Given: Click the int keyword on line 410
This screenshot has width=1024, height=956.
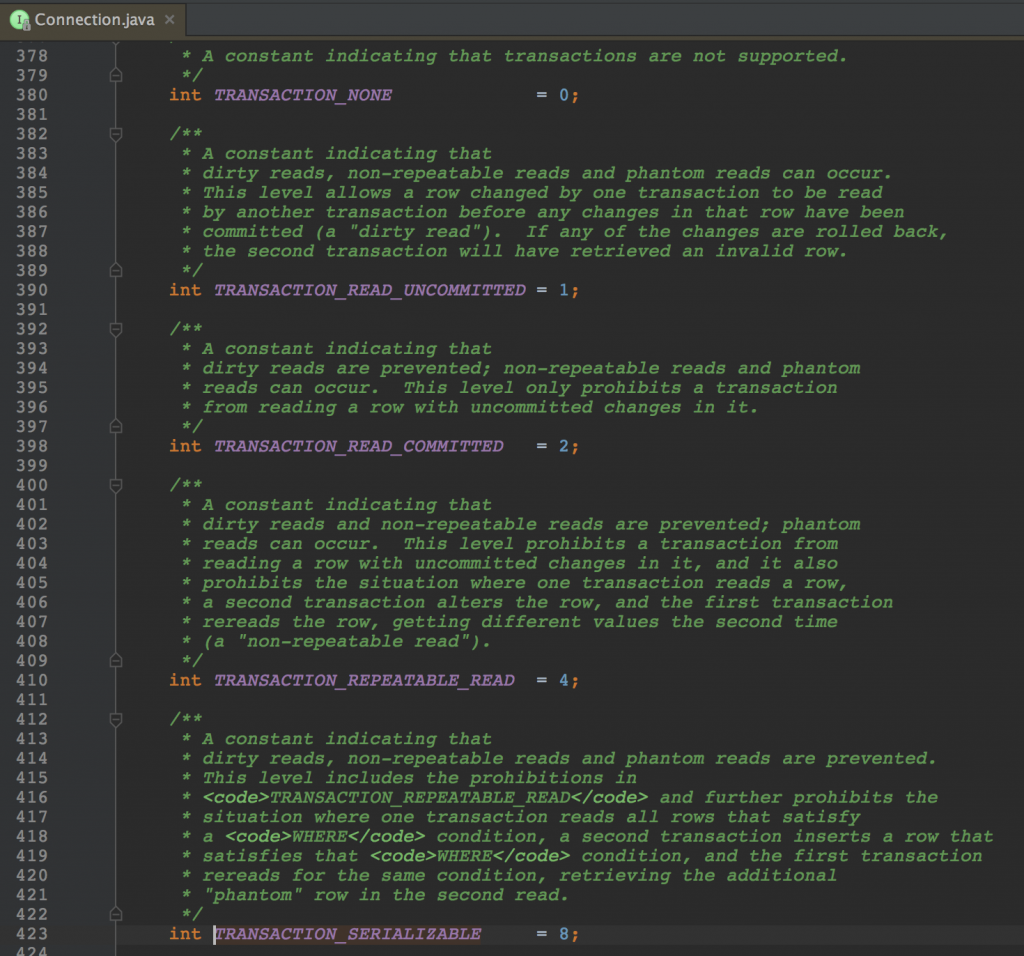Looking at the screenshot, I should (x=185, y=680).
